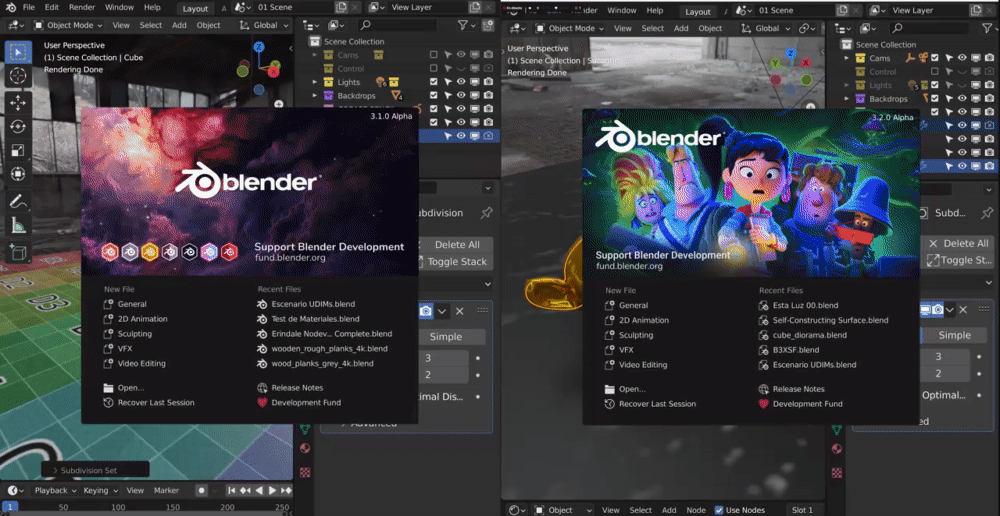Screen dimensions: 1000x516
Task: Click modifier close X in right window
Action: 963,309
